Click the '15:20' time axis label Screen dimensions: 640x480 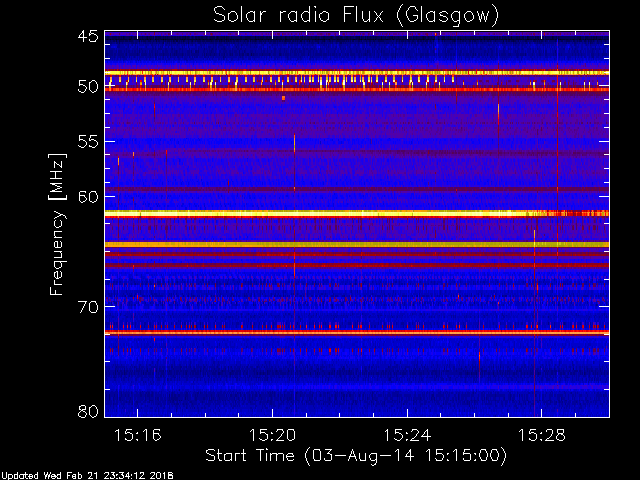[x=272, y=435]
